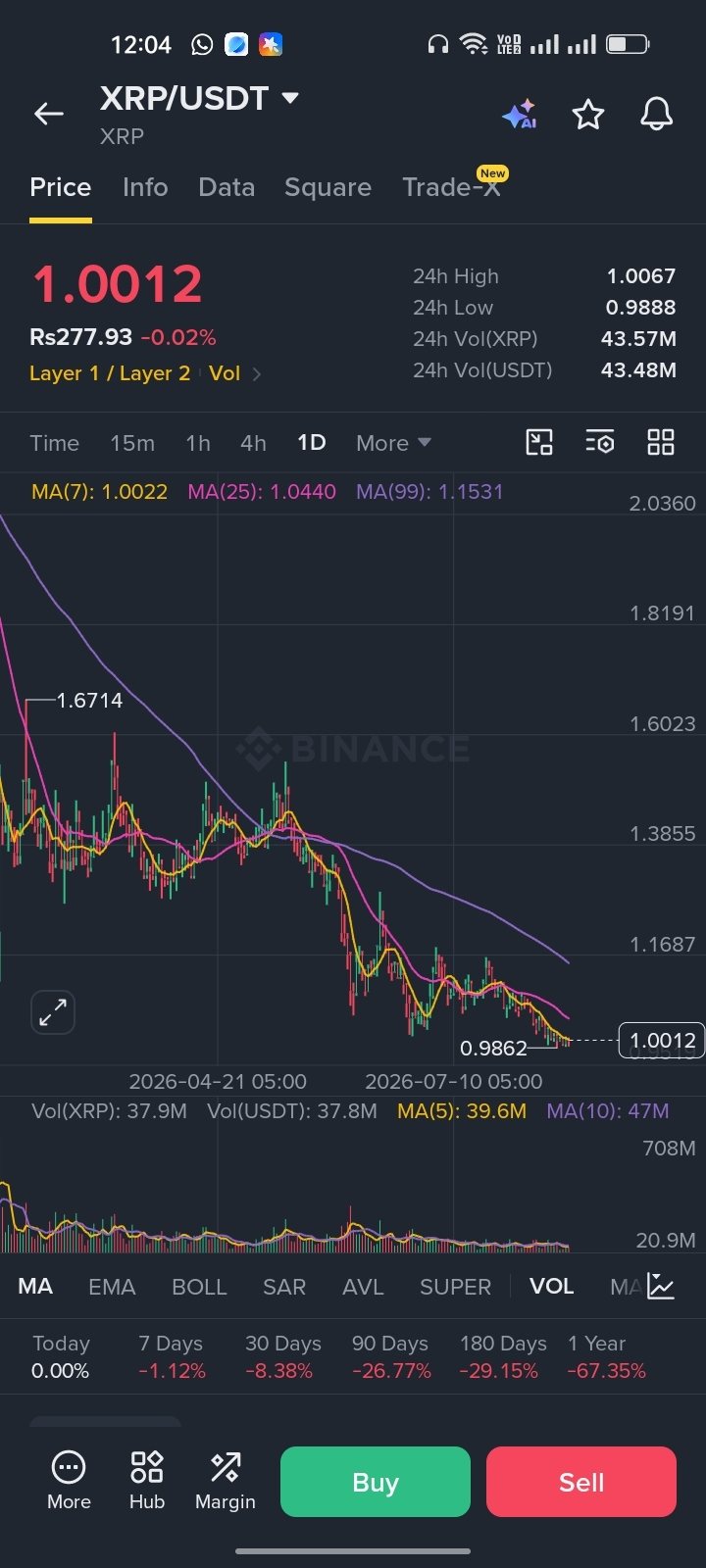Open the chart drawing tools icon
The width and height of the screenshot is (706, 1568).
tap(539, 442)
